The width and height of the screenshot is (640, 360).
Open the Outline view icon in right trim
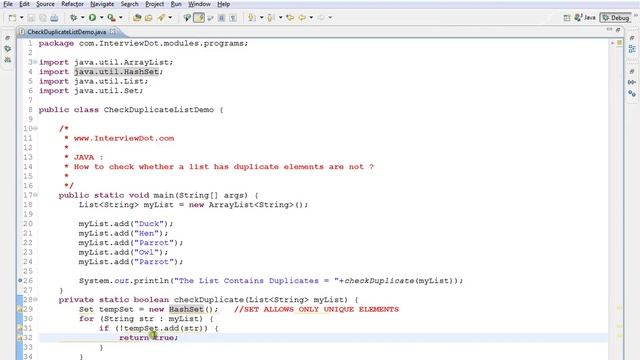[x=632, y=49]
